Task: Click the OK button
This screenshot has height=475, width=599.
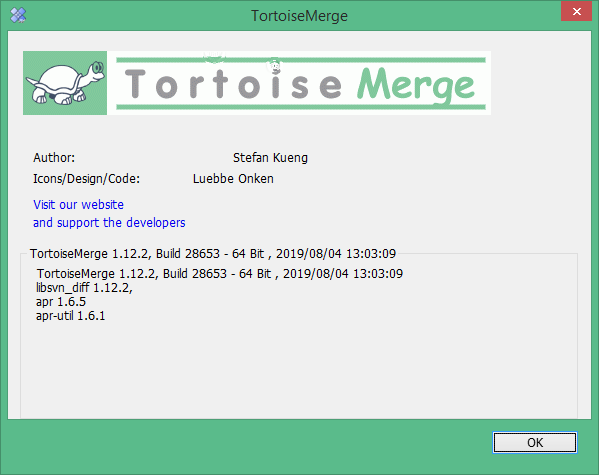Action: coord(535,443)
